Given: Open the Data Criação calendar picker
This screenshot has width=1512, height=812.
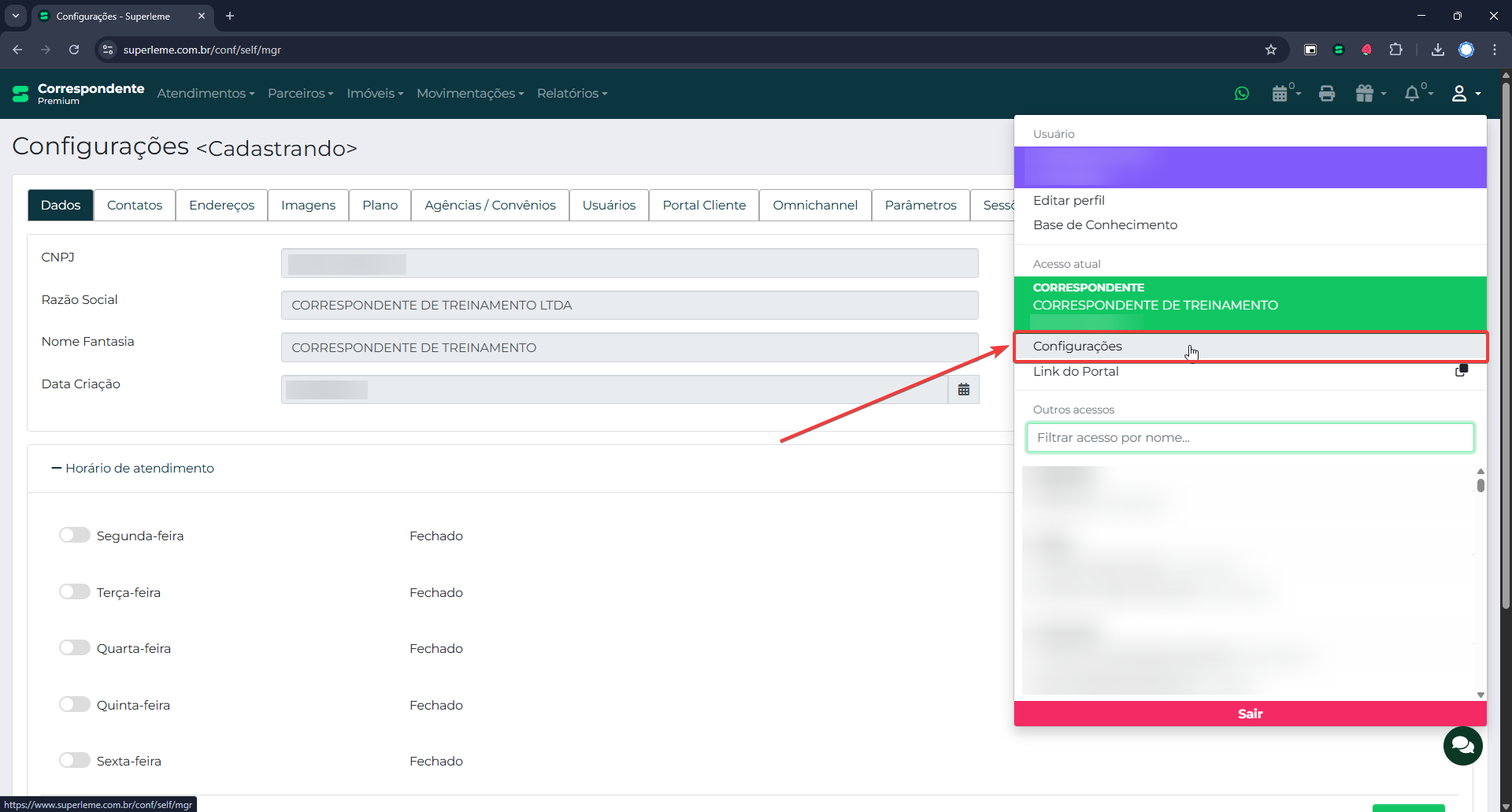Looking at the screenshot, I should pyautogui.click(x=963, y=390).
